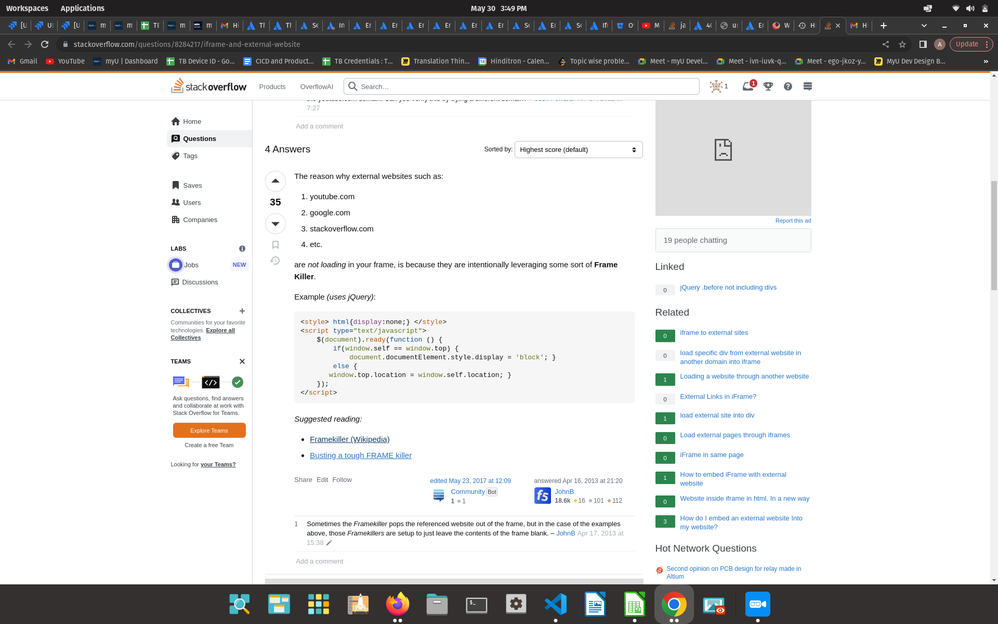Open the Stack Exchange sites menu icon
This screenshot has height=624, width=998.
808,87
